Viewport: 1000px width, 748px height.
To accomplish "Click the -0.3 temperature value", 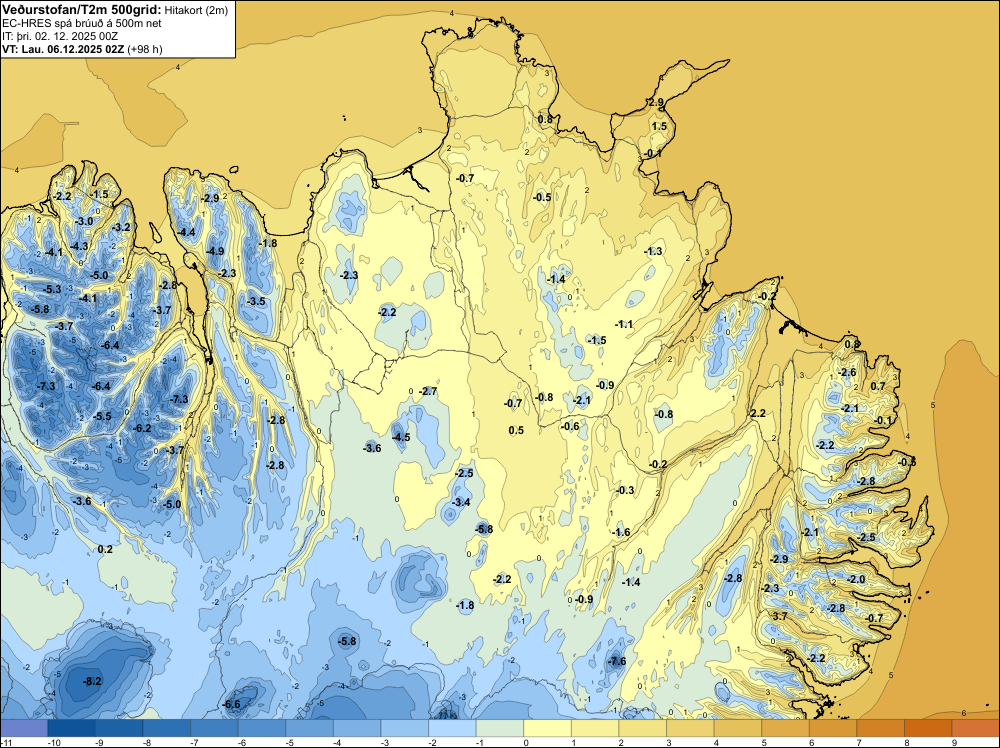I will tap(625, 490).
